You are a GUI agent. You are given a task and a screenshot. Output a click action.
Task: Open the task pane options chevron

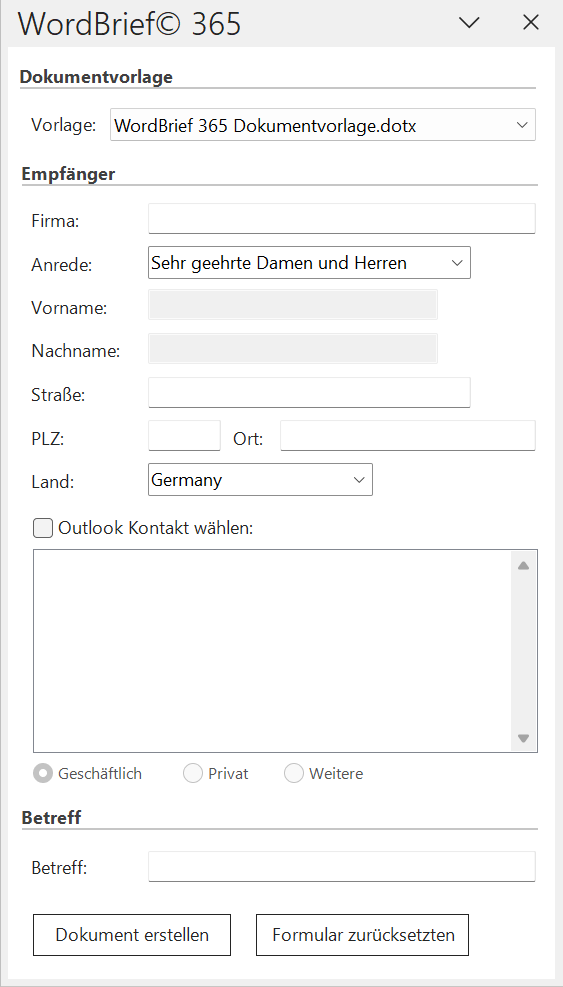(x=469, y=23)
